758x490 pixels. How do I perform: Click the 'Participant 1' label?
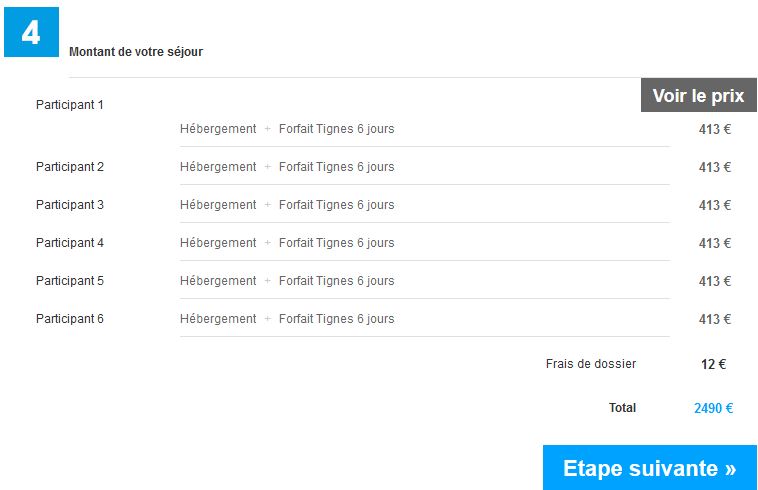click(70, 105)
